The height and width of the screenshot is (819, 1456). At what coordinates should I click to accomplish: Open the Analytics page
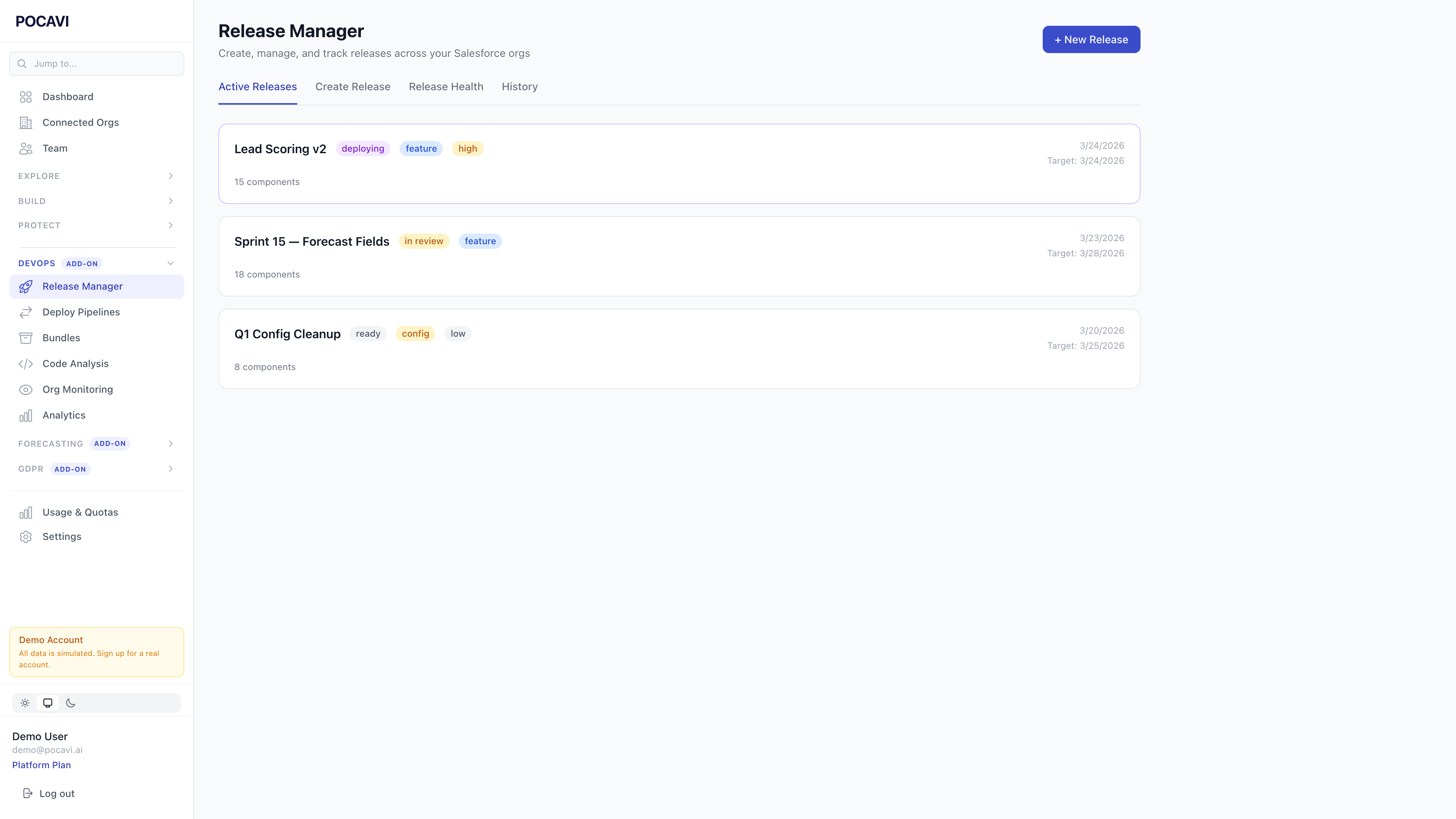(97, 416)
